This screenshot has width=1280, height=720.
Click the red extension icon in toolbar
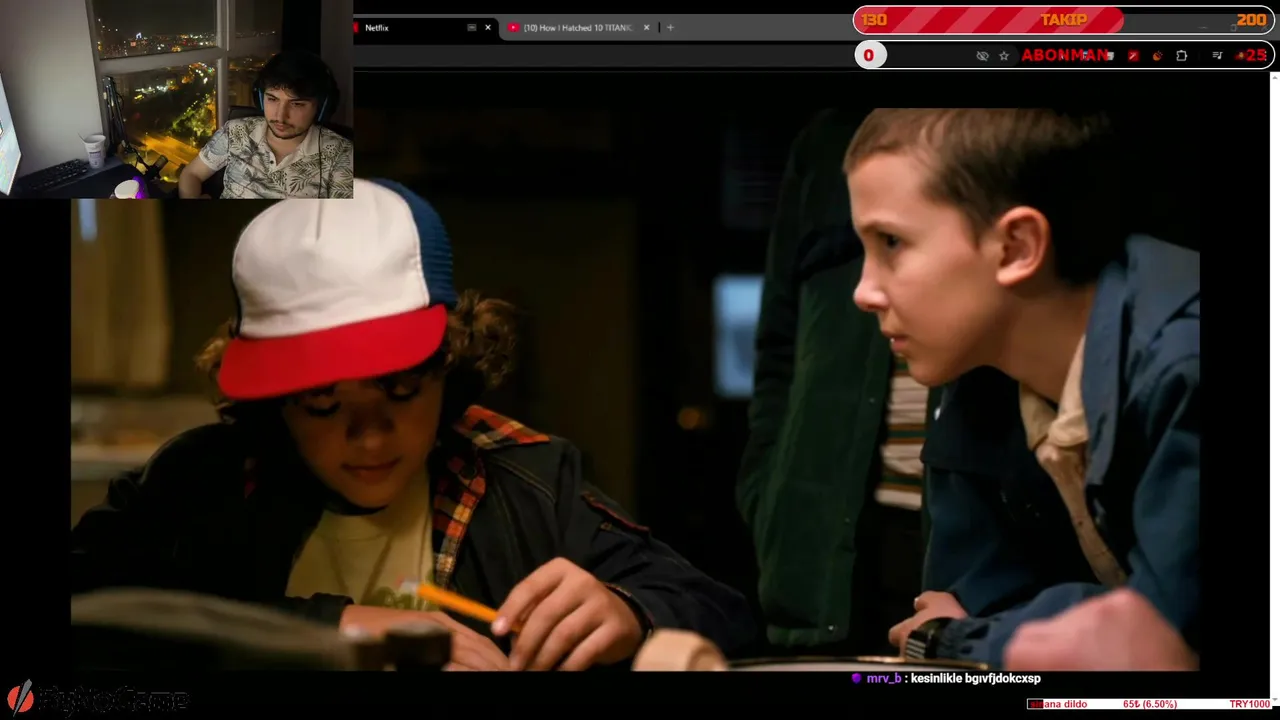point(1133,56)
